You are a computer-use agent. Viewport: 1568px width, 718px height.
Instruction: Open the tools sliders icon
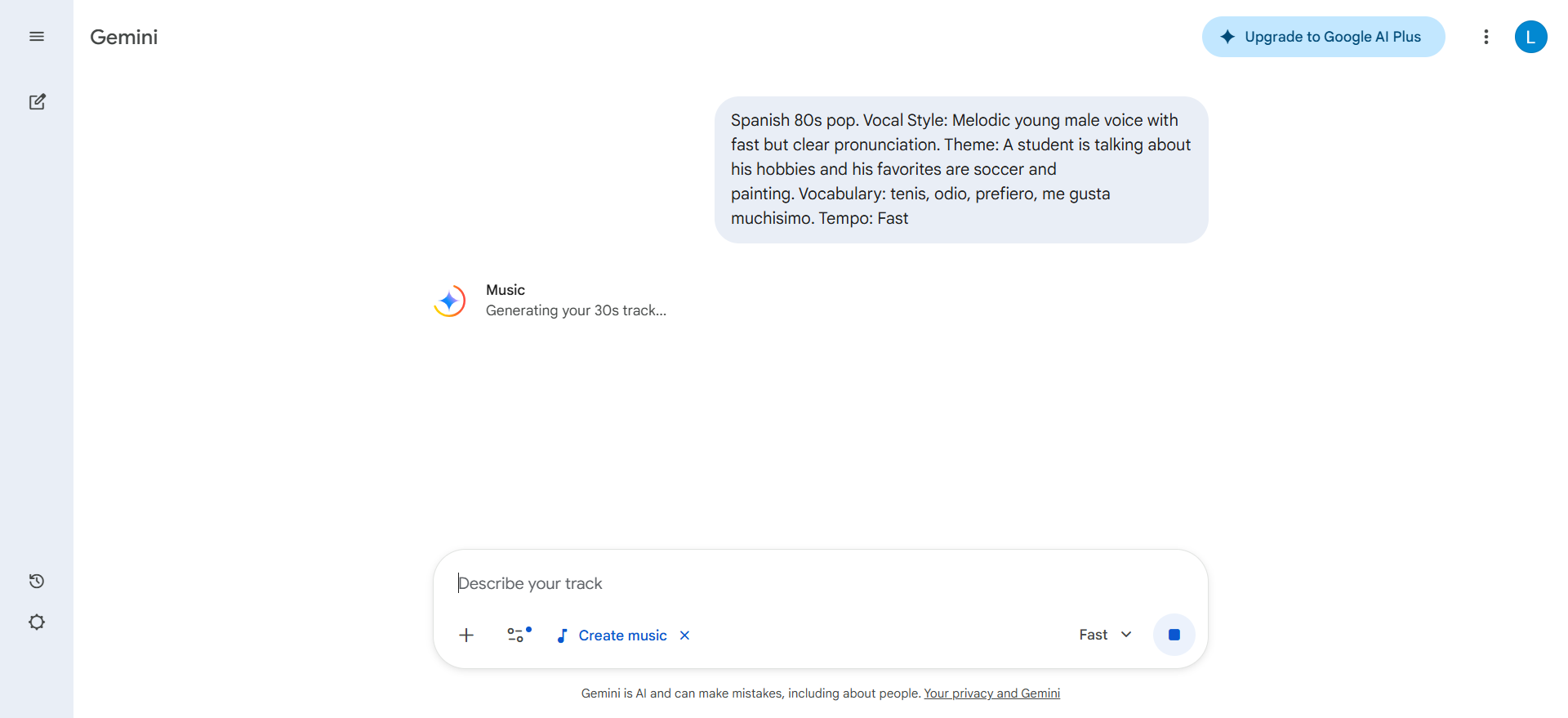pyautogui.click(x=518, y=635)
